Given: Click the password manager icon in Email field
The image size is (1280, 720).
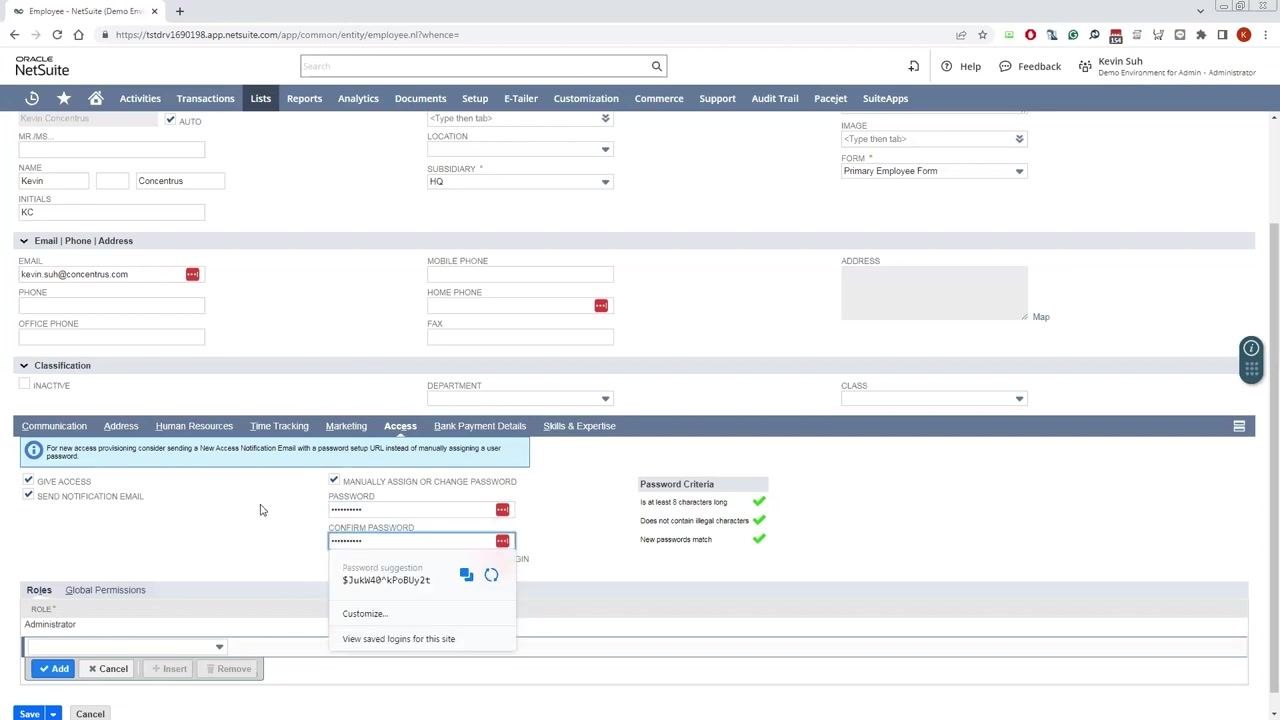Looking at the screenshot, I should coord(192,274).
